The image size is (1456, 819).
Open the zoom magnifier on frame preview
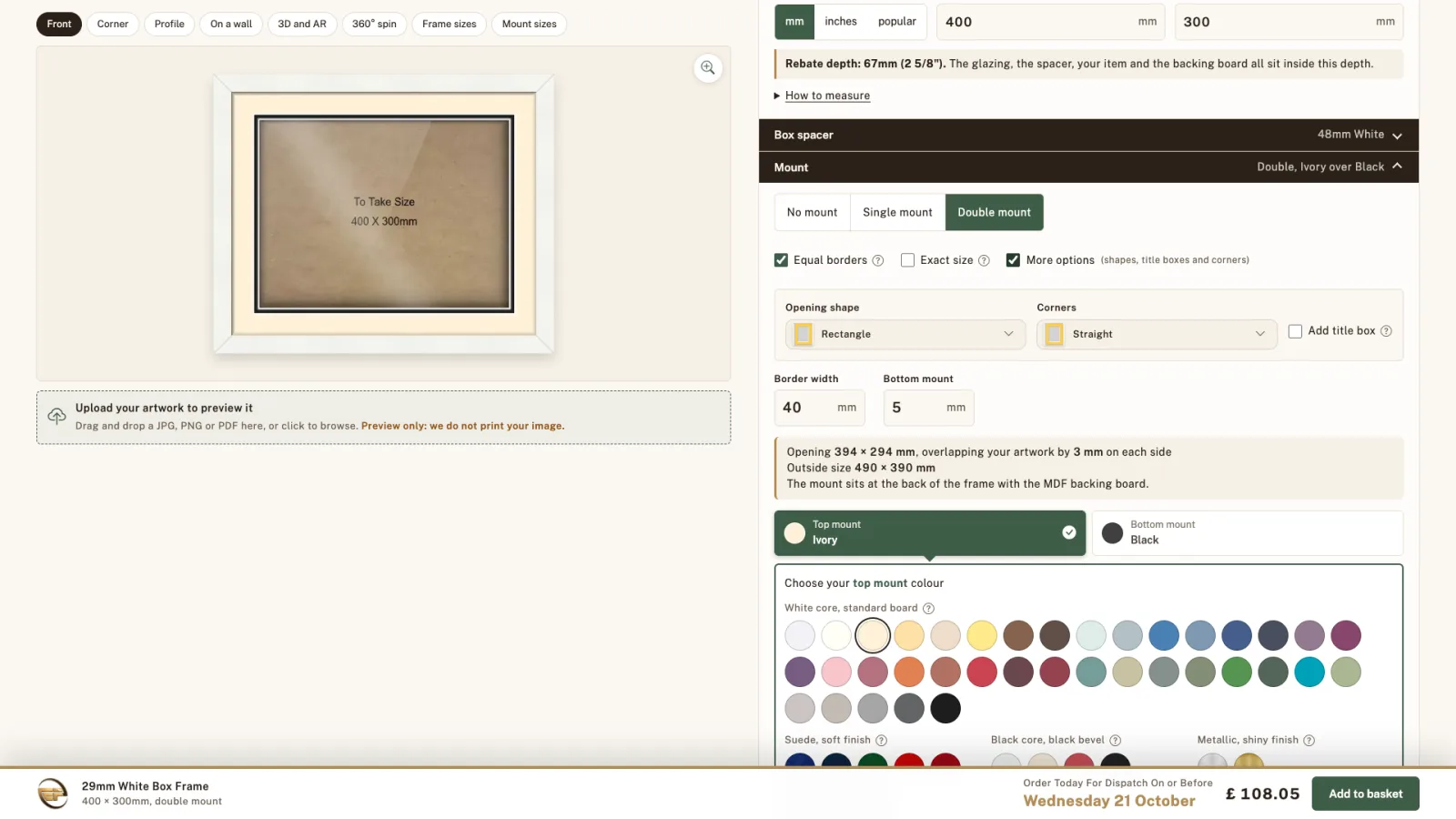point(708,68)
